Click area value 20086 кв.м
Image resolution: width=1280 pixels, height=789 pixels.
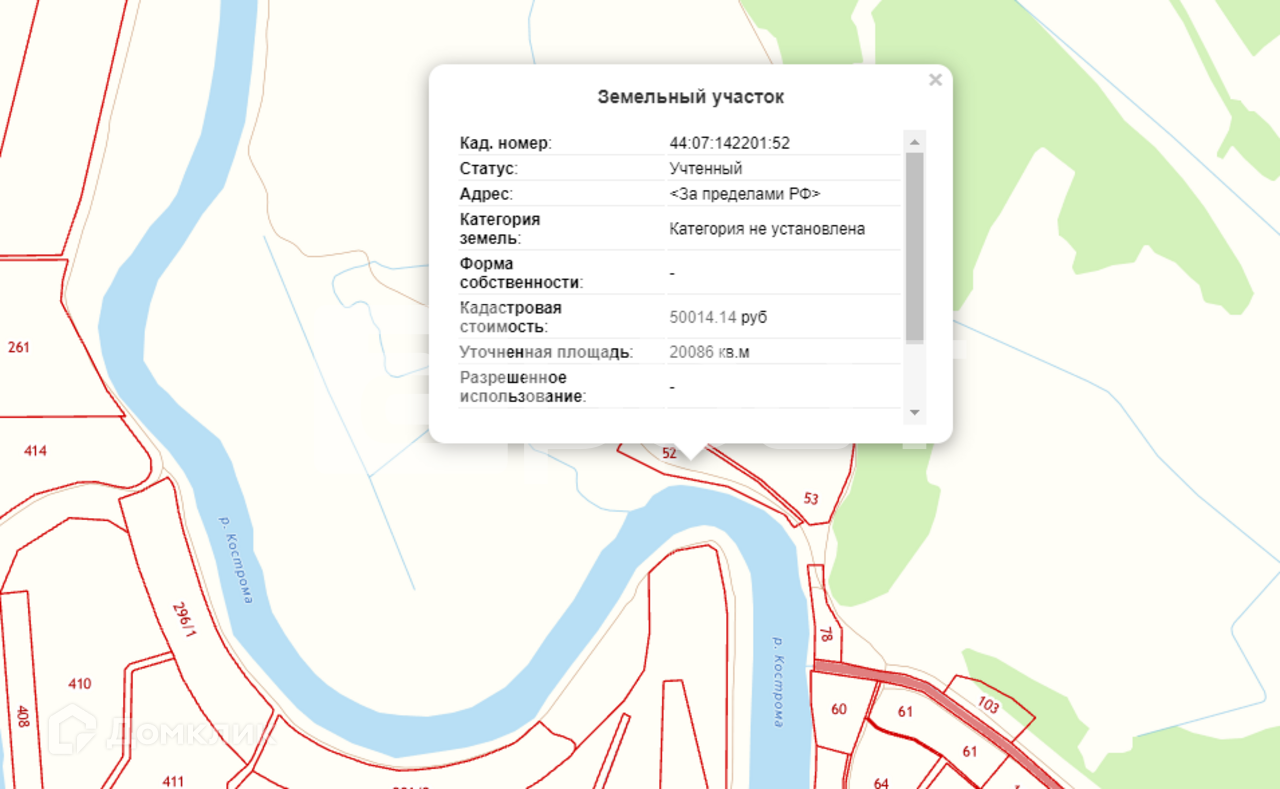[708, 352]
